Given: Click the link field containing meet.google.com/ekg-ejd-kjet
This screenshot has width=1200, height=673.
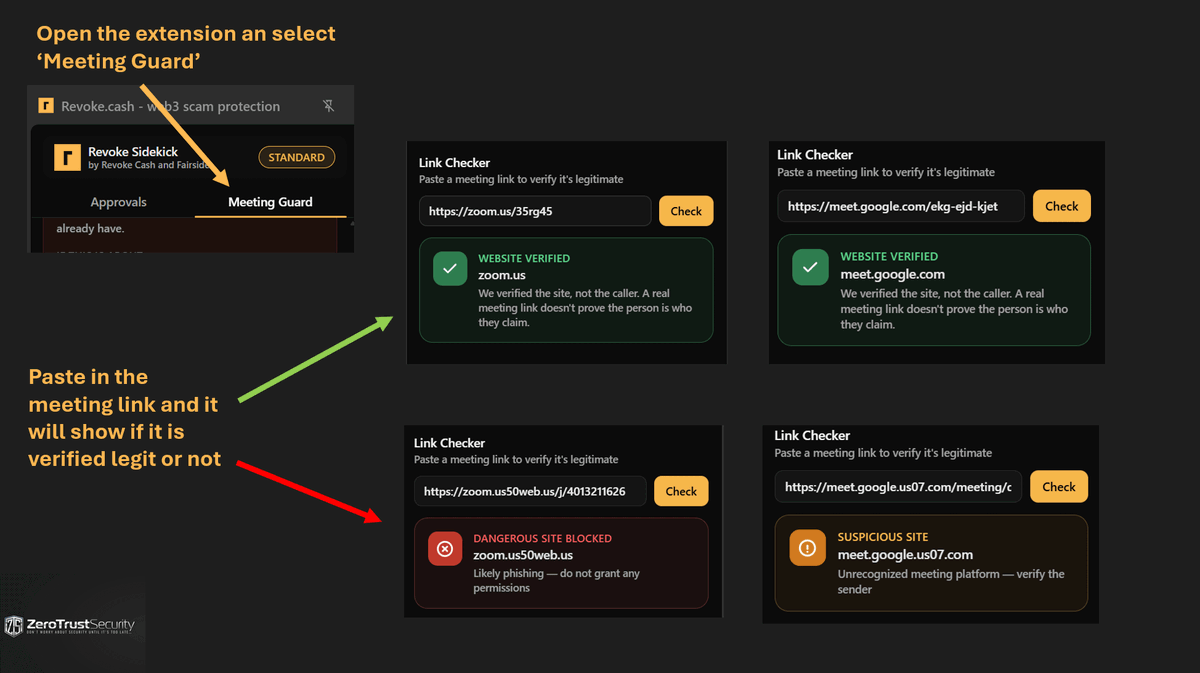Looking at the screenshot, I should coord(901,206).
